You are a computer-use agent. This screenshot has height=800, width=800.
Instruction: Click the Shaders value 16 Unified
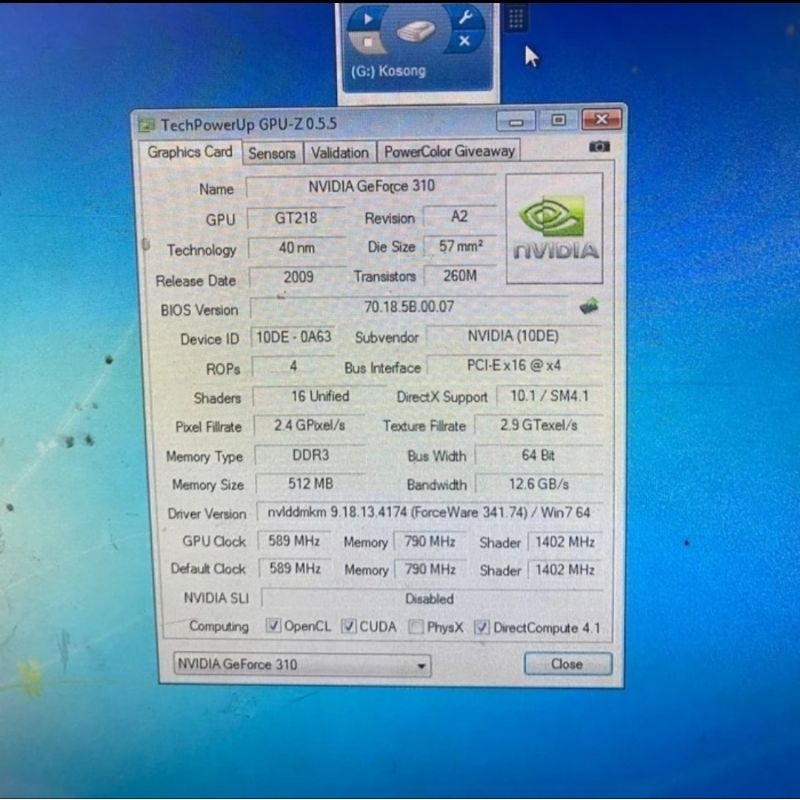[x=320, y=396]
